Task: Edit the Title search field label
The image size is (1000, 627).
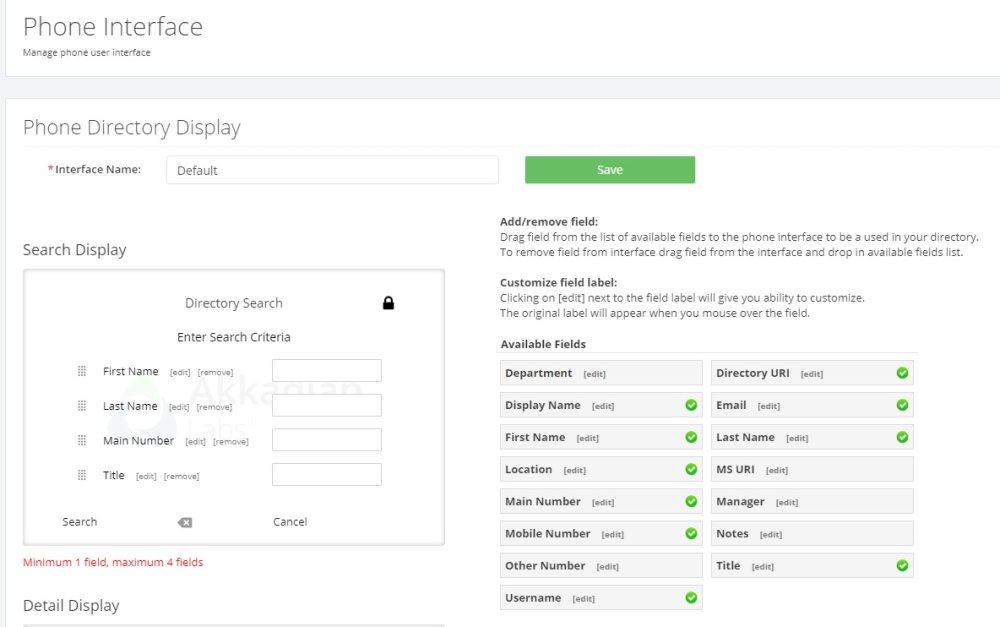Action: point(146,476)
